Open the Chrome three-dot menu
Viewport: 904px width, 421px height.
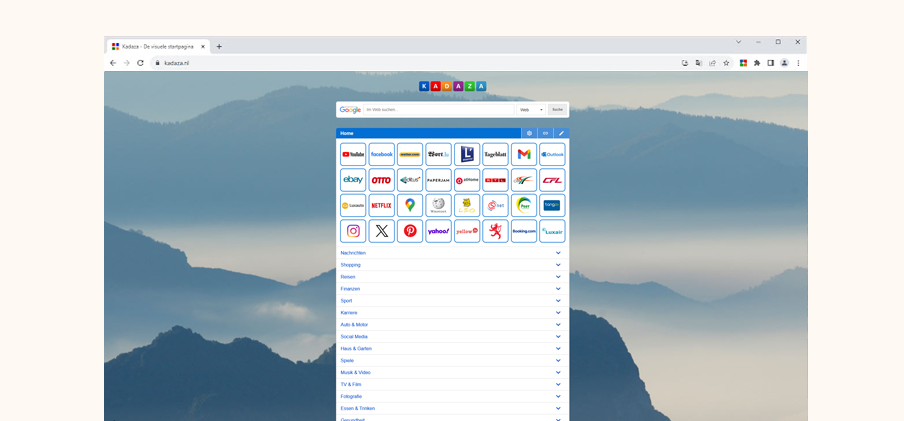pos(798,63)
